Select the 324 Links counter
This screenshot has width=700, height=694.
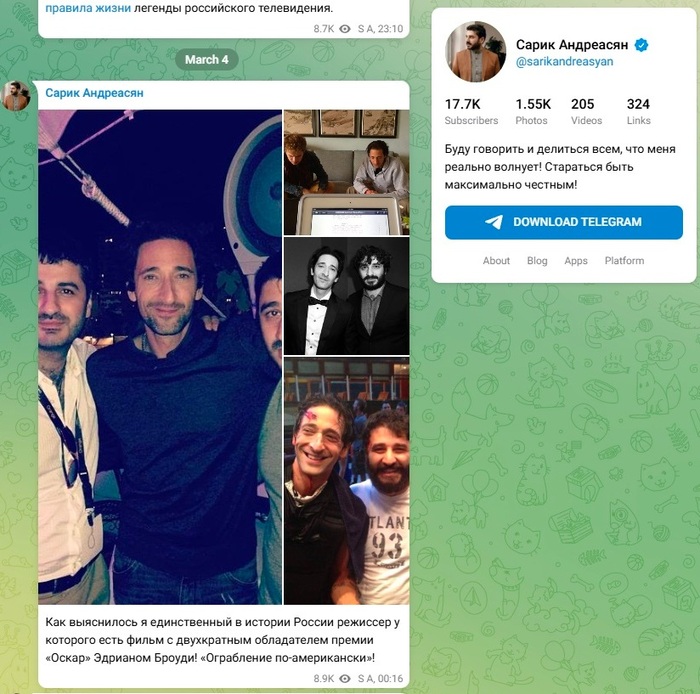coord(638,112)
